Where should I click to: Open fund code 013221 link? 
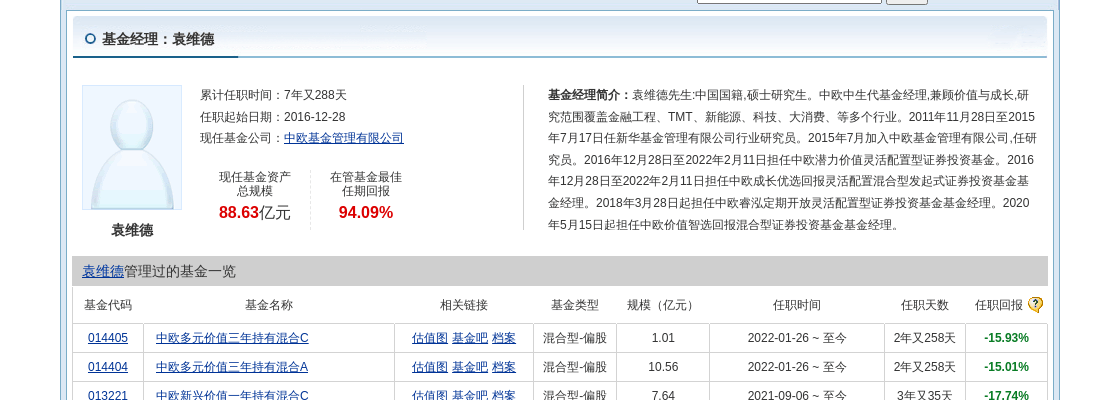(108, 395)
